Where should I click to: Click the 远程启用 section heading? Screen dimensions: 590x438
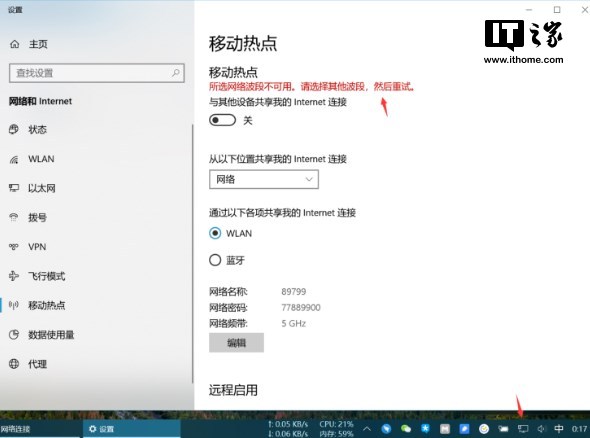(233, 390)
